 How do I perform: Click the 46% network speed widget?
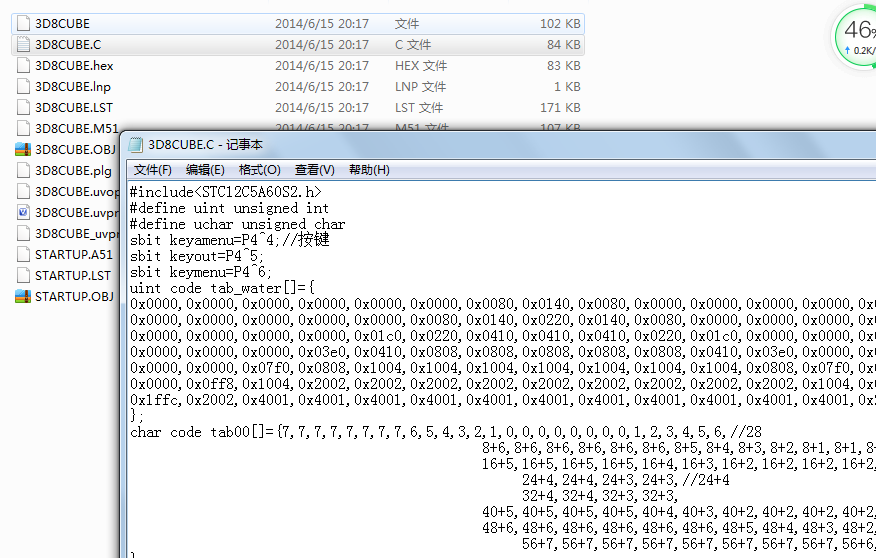(855, 37)
